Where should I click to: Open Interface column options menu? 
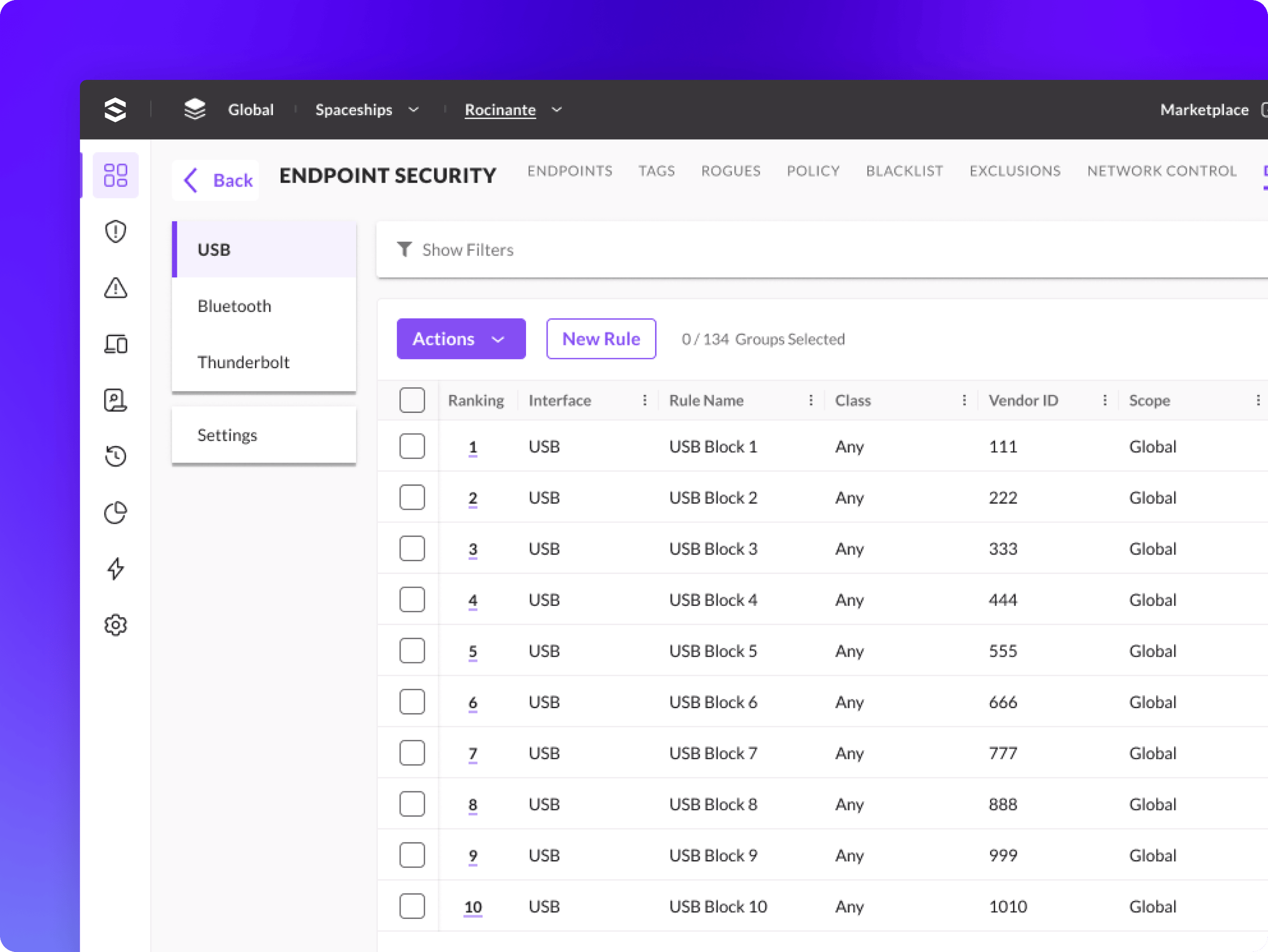click(x=645, y=400)
